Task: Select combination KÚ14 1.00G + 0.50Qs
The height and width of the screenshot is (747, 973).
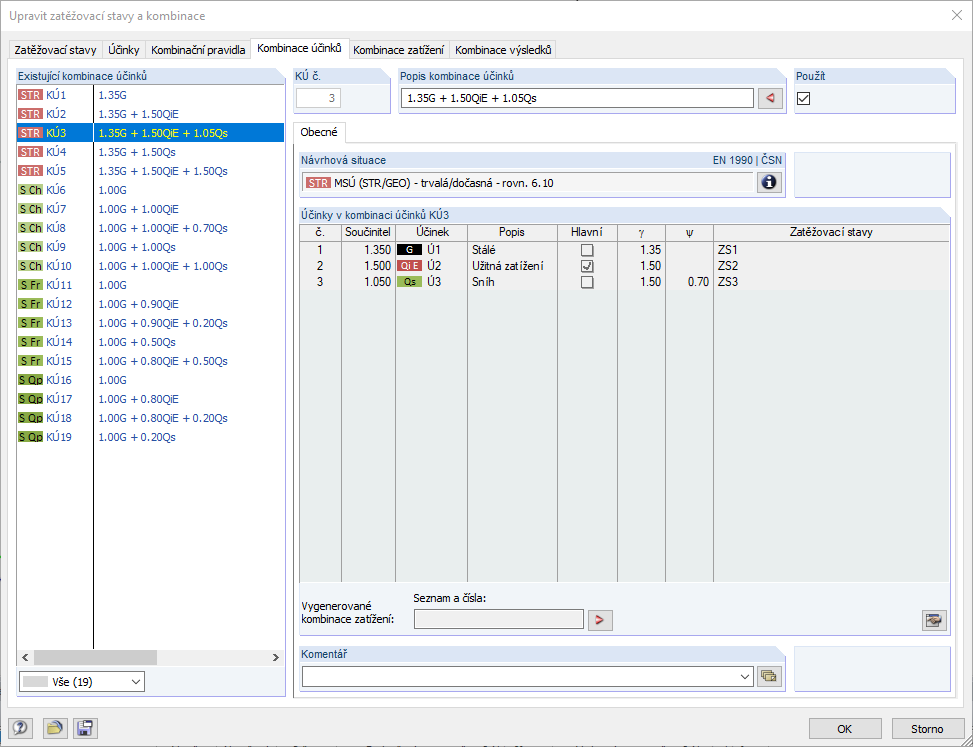Action: click(150, 342)
